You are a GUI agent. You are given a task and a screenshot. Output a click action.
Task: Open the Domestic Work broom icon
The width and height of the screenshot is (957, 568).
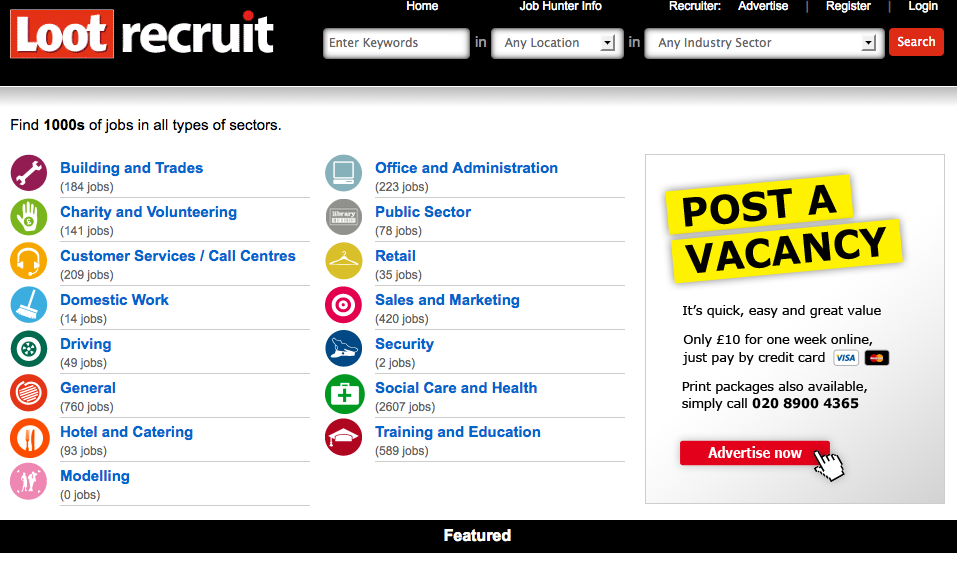[29, 305]
